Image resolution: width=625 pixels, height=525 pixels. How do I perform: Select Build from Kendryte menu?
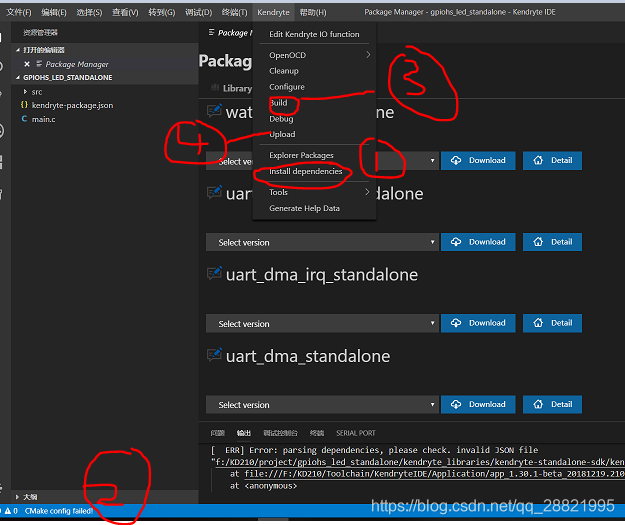pyautogui.click(x=314, y=103)
